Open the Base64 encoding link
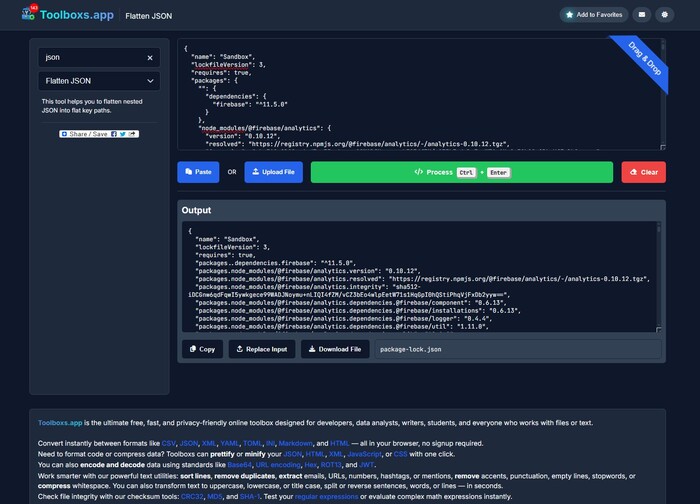This screenshot has width=700, height=504. tap(239, 465)
